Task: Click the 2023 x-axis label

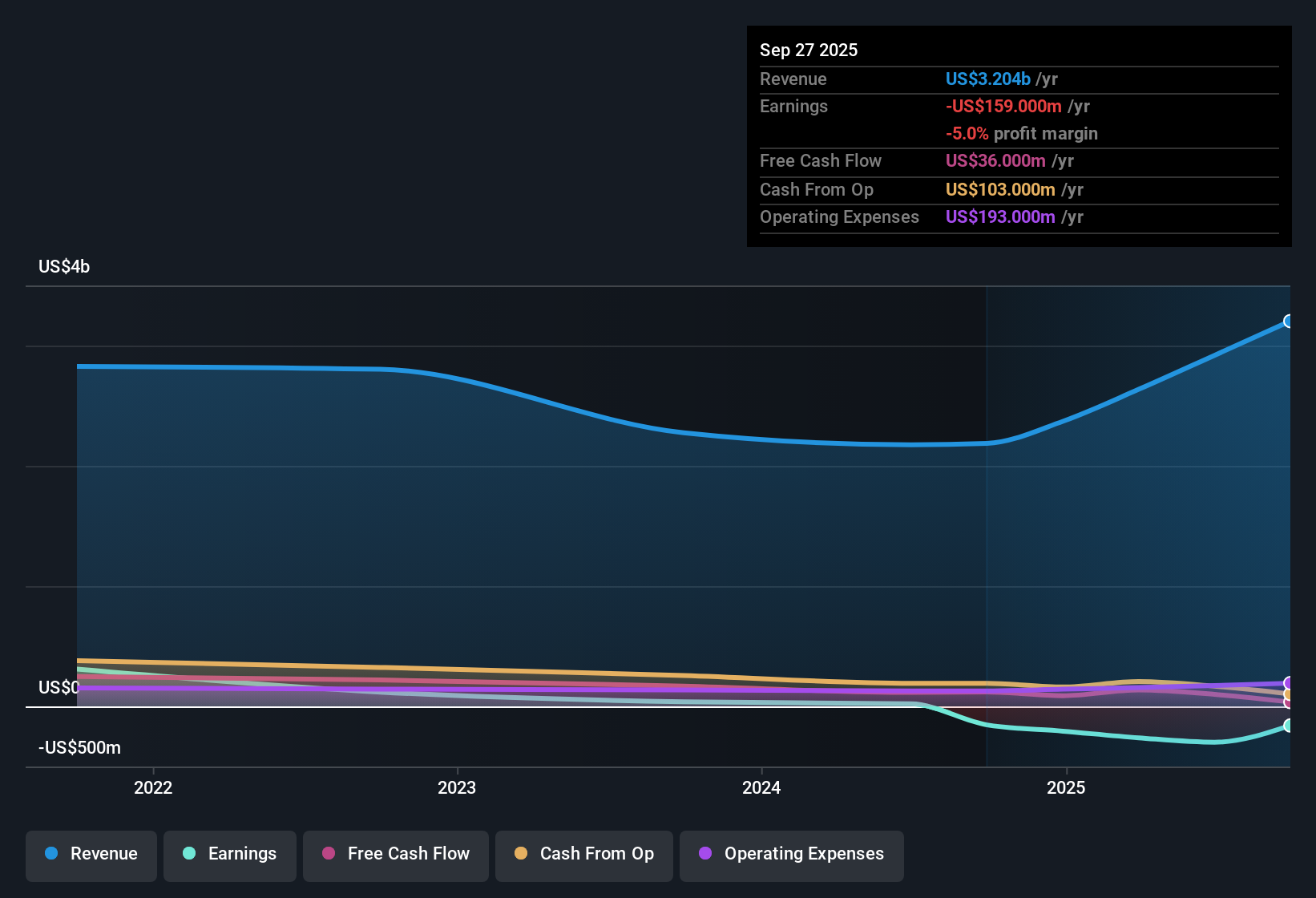Action: coord(457,787)
